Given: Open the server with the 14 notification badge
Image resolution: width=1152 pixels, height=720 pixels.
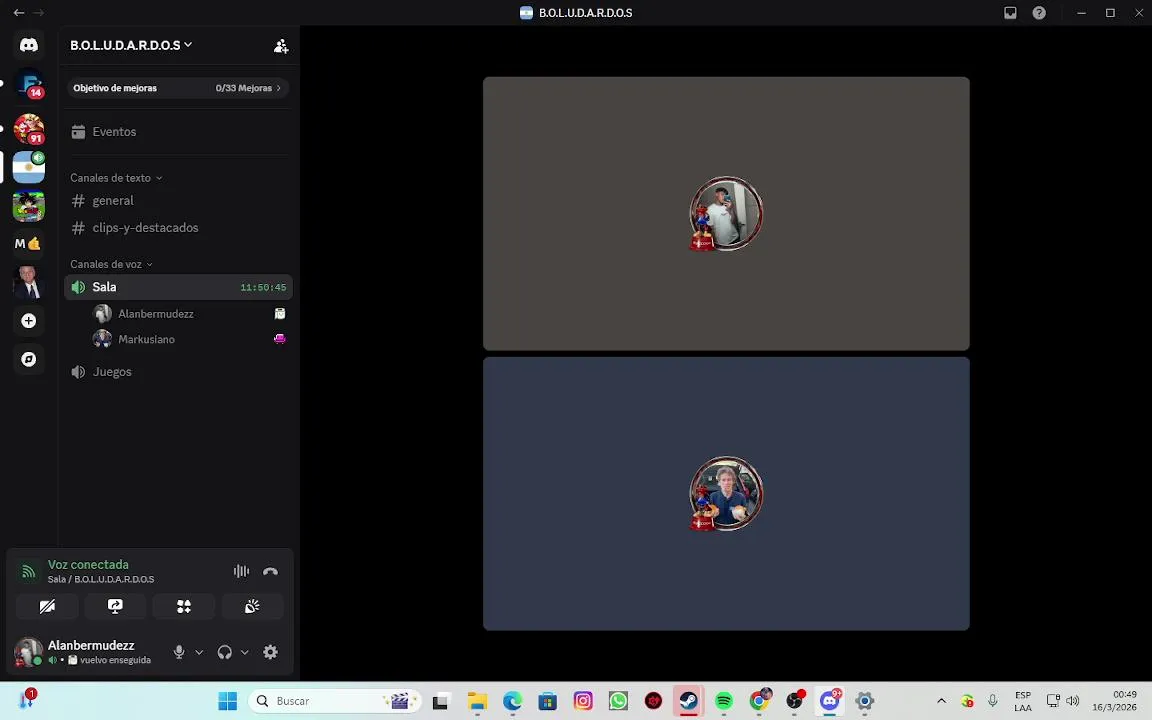Looking at the screenshot, I should pos(29,84).
